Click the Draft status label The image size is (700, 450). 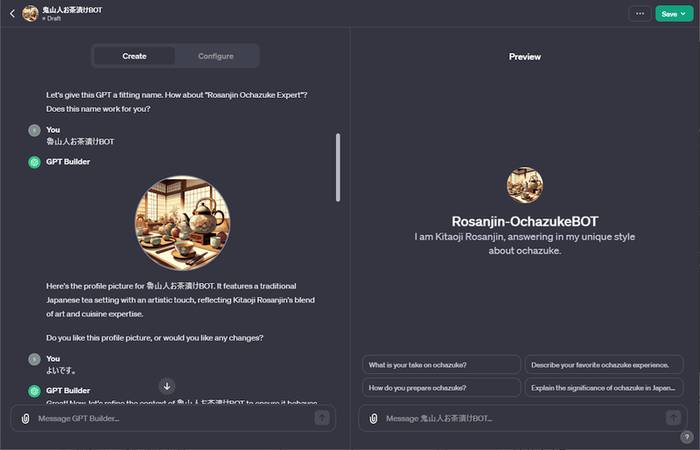click(52, 19)
